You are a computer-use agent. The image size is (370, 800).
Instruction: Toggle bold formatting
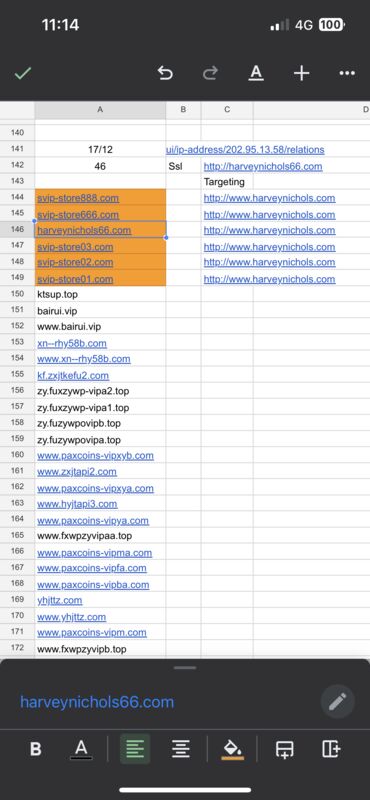pyautogui.click(x=36, y=749)
